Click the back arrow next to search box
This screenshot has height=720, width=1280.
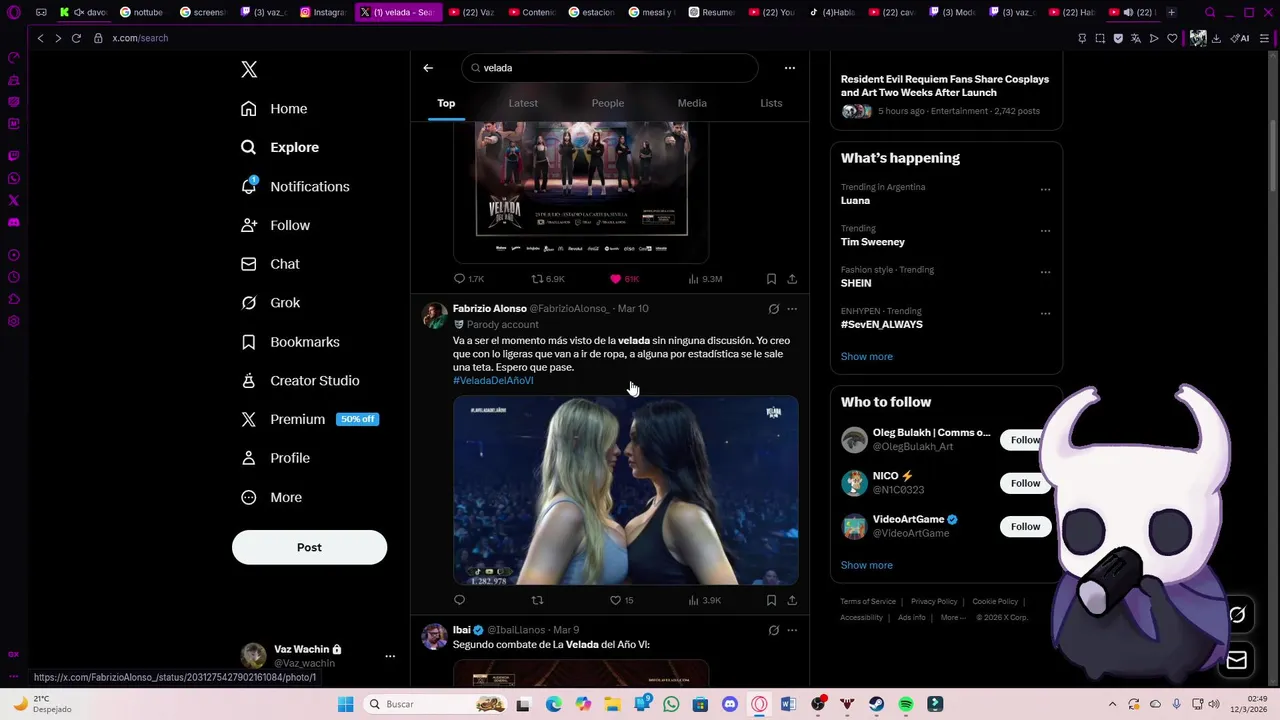[x=428, y=68]
